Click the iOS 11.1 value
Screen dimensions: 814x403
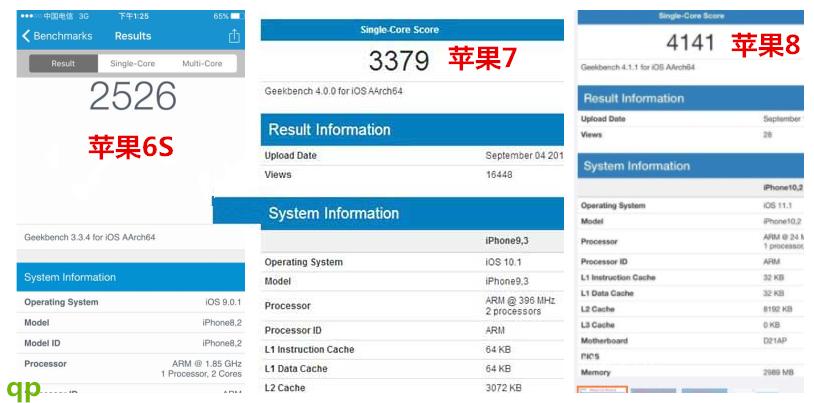(777, 206)
